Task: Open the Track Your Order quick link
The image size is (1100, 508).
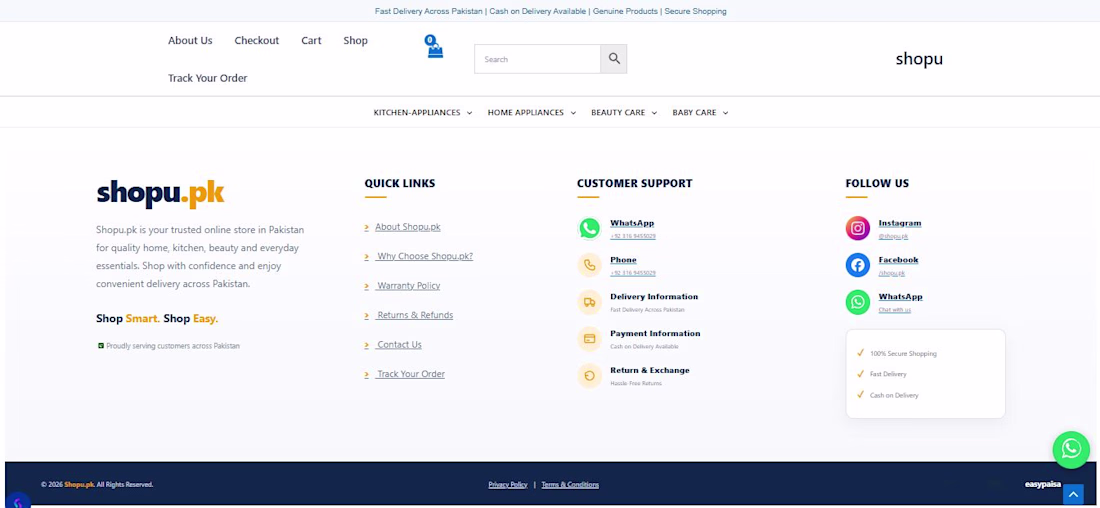Action: 410,374
